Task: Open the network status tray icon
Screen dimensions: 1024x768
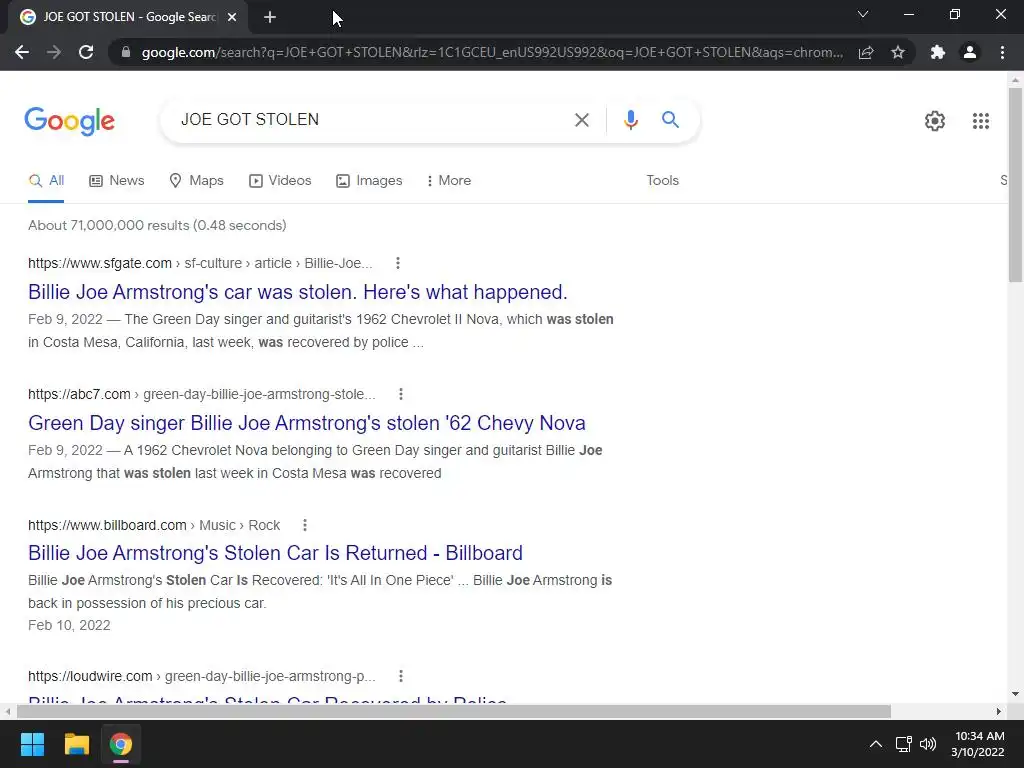Action: (x=903, y=744)
